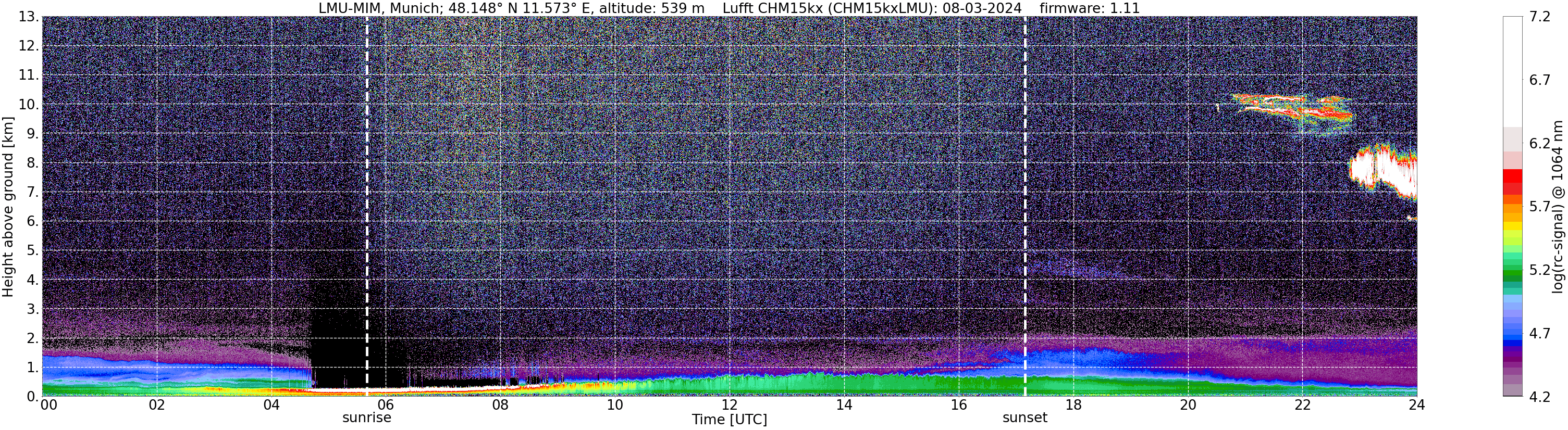Image resolution: width=1568 pixels, height=430 pixels.
Task: Click the height axis tick label 8.
Action: coord(32,163)
